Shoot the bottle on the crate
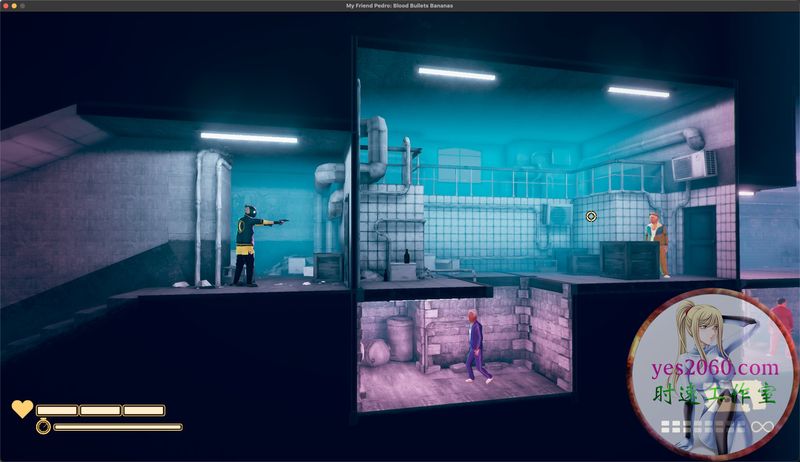This screenshot has width=800, height=462. pos(406,257)
